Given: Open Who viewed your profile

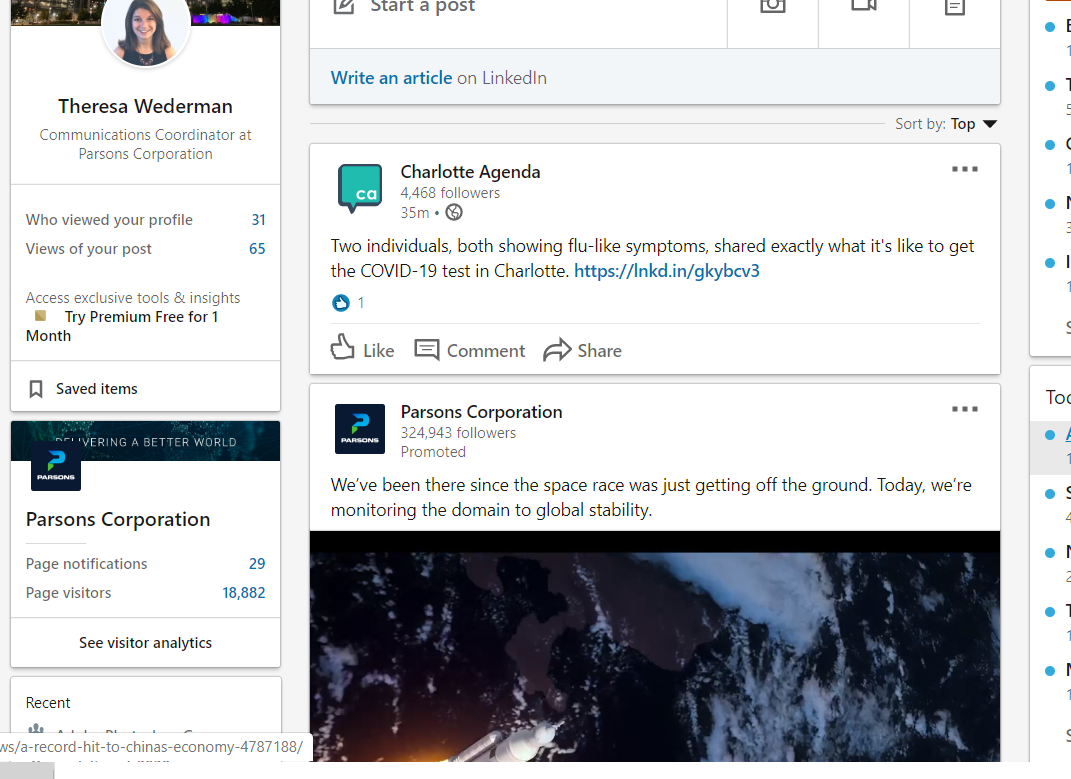Looking at the screenshot, I should point(109,220).
